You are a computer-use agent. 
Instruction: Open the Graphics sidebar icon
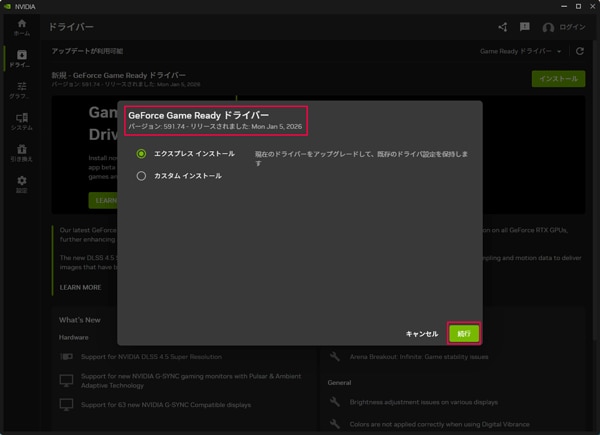pos(21,91)
